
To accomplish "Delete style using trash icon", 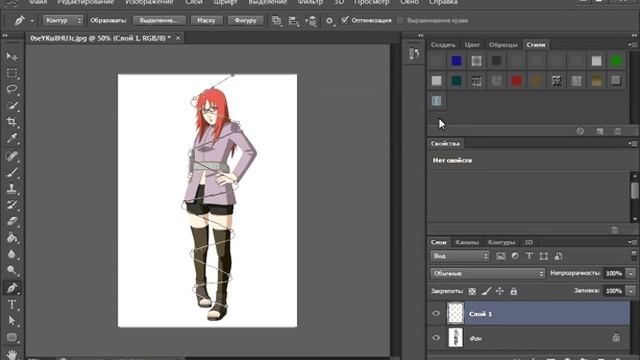I will [x=618, y=131].
